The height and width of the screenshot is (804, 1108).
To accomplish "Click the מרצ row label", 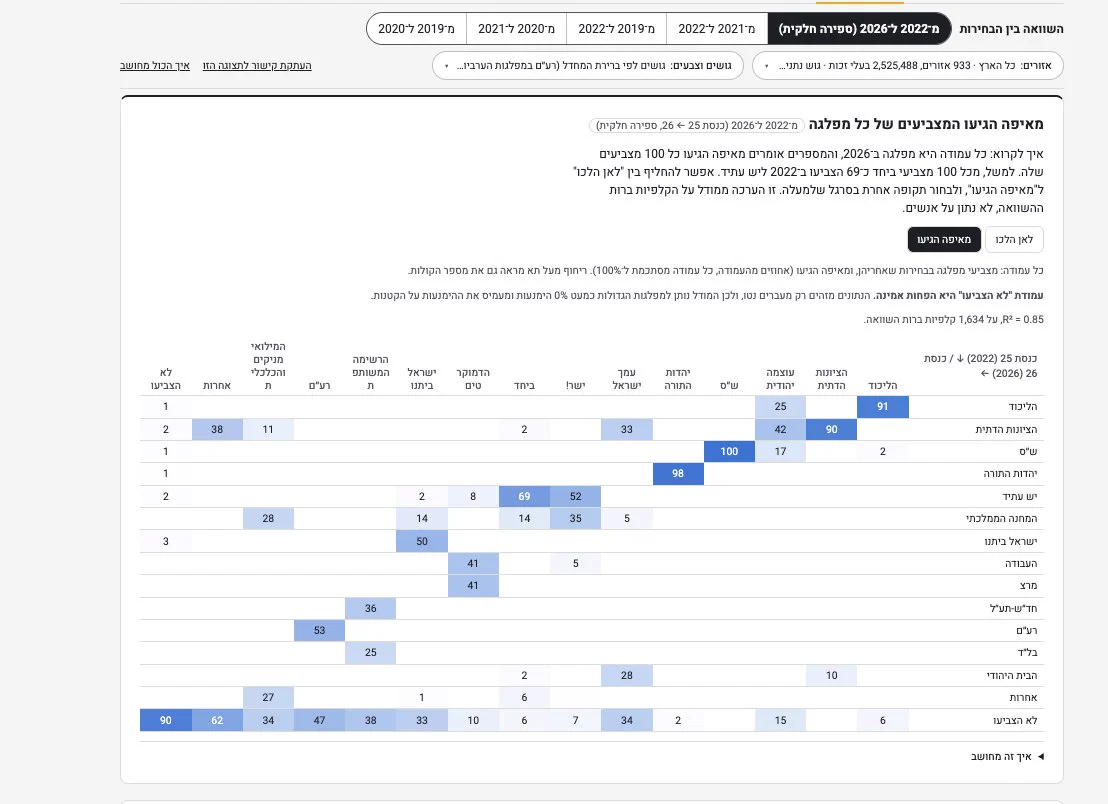I will [x=1028, y=586].
